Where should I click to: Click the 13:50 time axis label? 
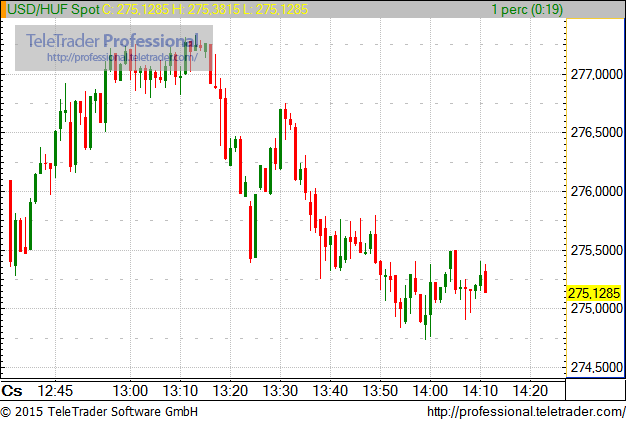[x=380, y=391]
